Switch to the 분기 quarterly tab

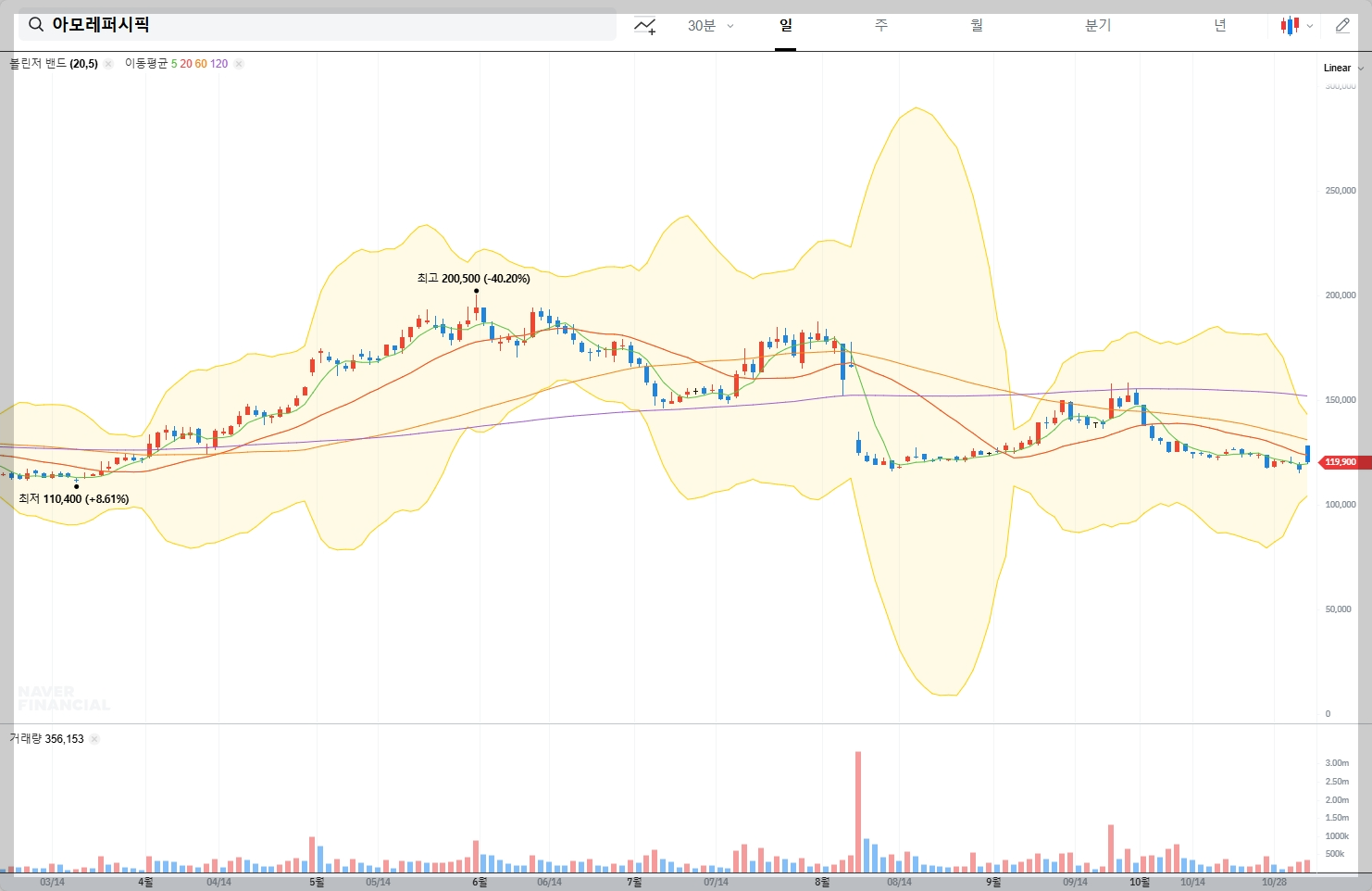point(1098,25)
